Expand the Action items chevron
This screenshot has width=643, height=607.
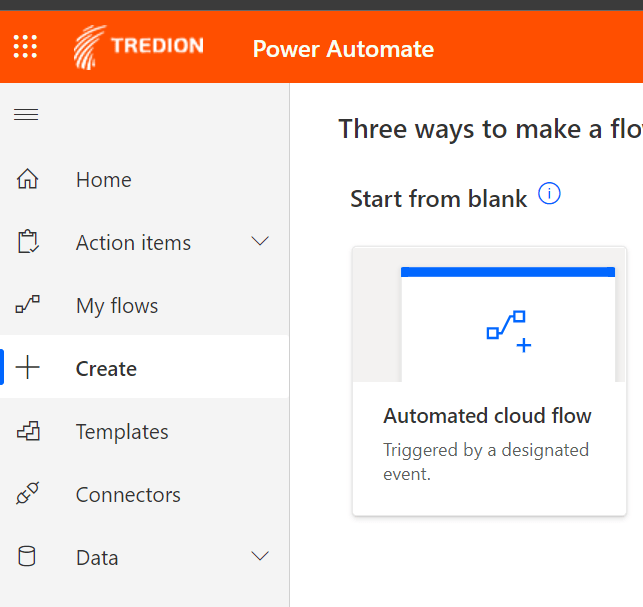[260, 242]
